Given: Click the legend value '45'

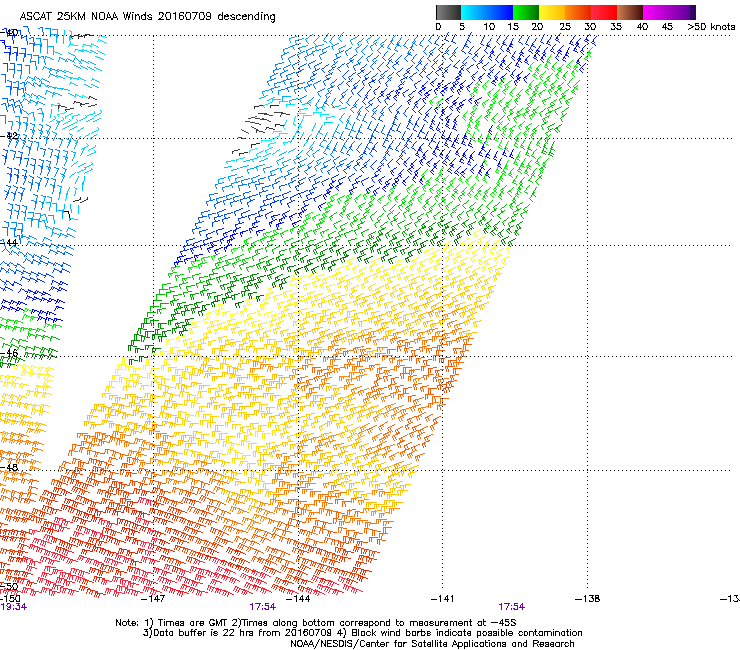Looking at the screenshot, I should pos(667,26).
